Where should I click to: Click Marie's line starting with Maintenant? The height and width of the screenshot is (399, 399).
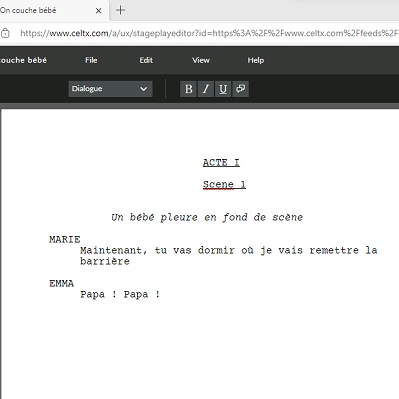click(229, 250)
